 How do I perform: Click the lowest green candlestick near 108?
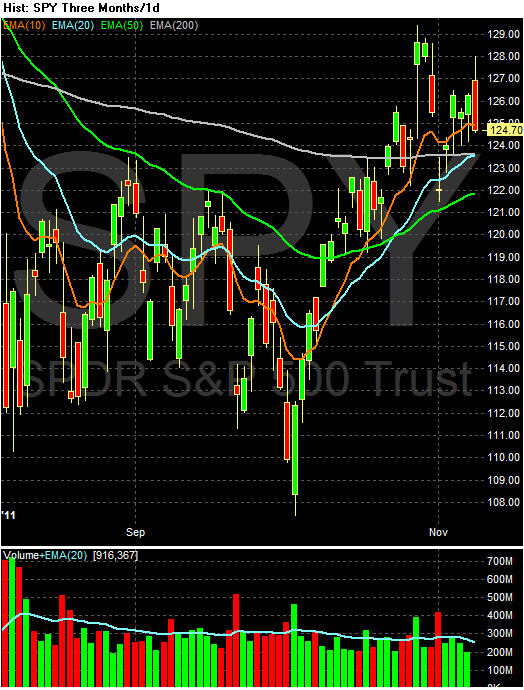295,450
